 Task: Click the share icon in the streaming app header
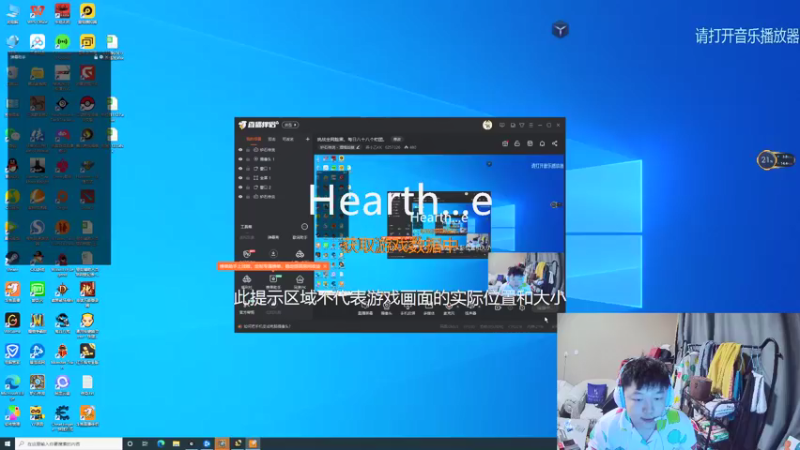(555, 144)
